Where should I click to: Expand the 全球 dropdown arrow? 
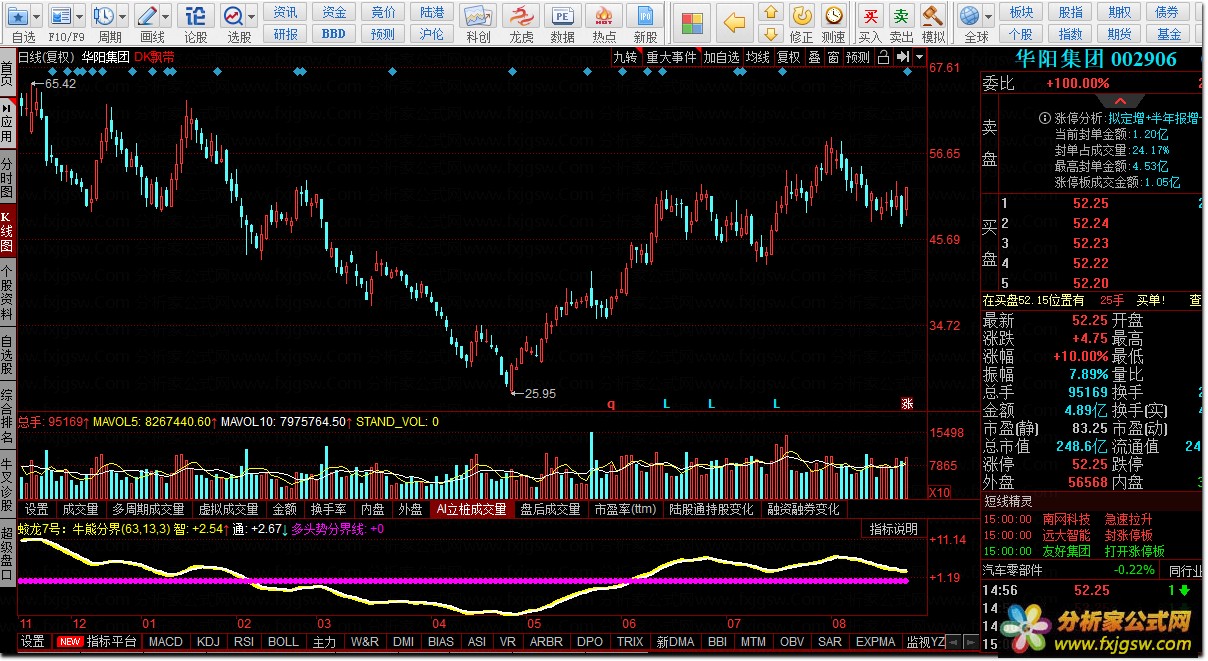coord(987,17)
